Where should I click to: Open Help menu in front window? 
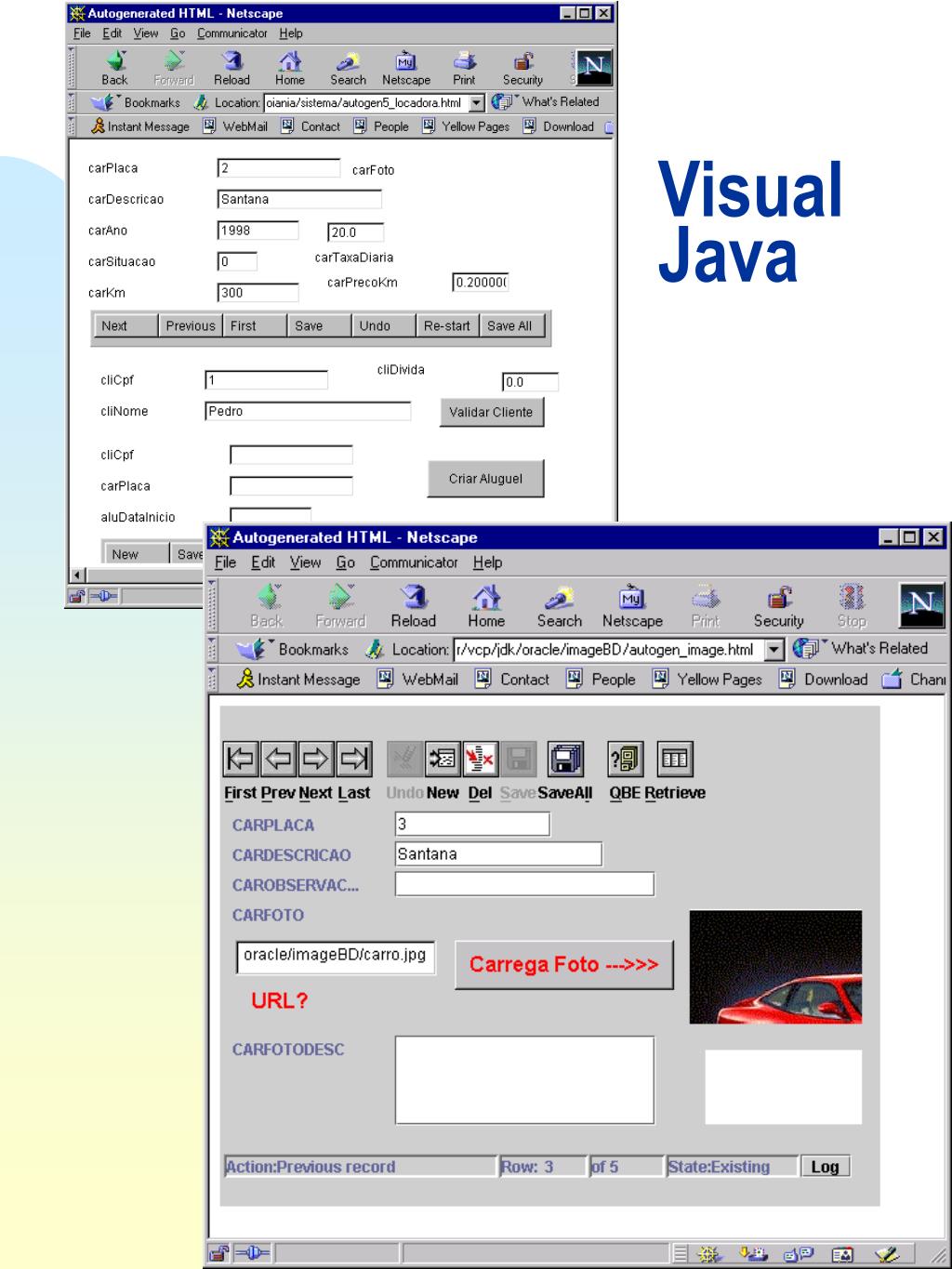(487, 562)
